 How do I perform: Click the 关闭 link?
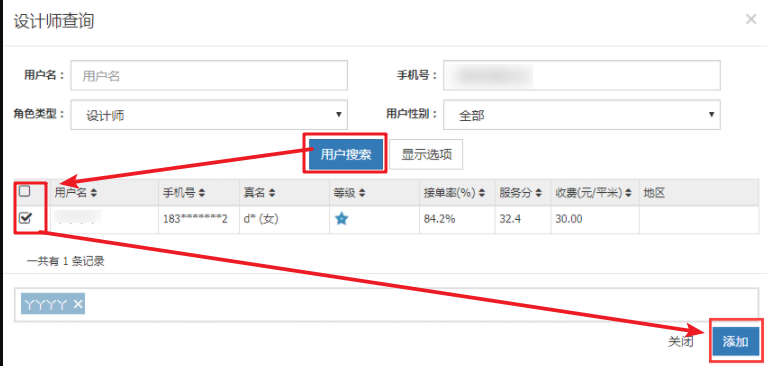(681, 342)
